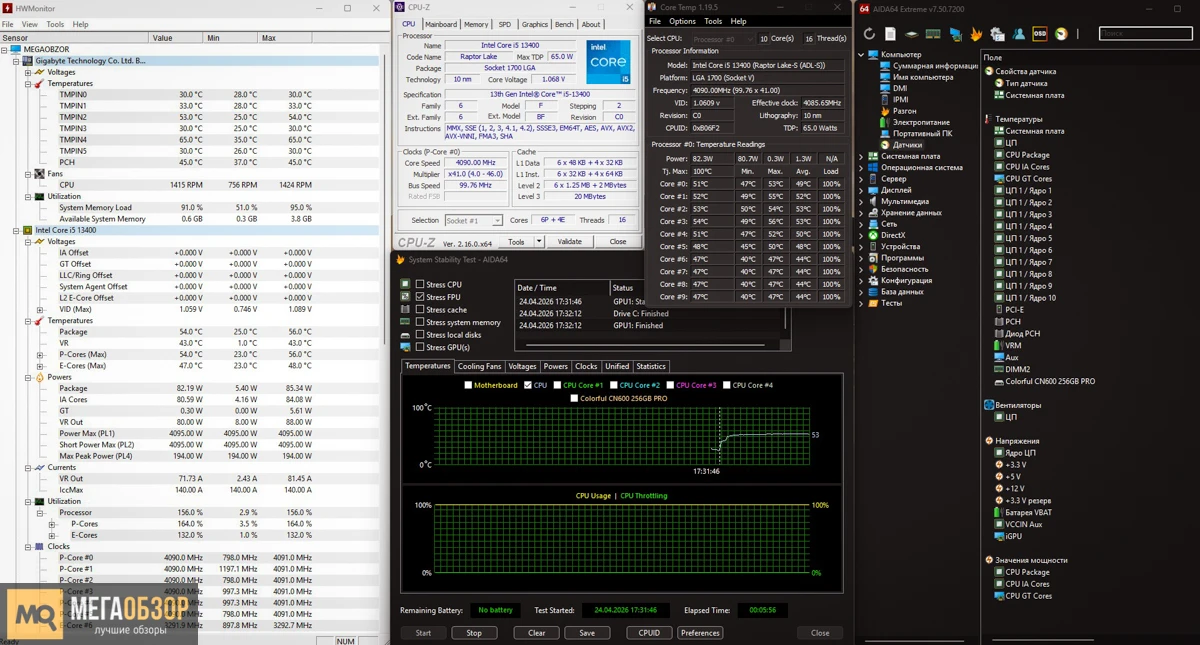Enable the Stress cache checkbox
Image resolution: width=1200 pixels, height=645 pixels.
[x=420, y=310]
